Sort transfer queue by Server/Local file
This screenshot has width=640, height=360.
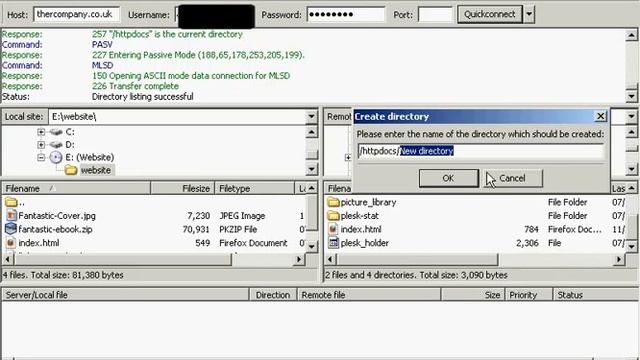point(126,295)
